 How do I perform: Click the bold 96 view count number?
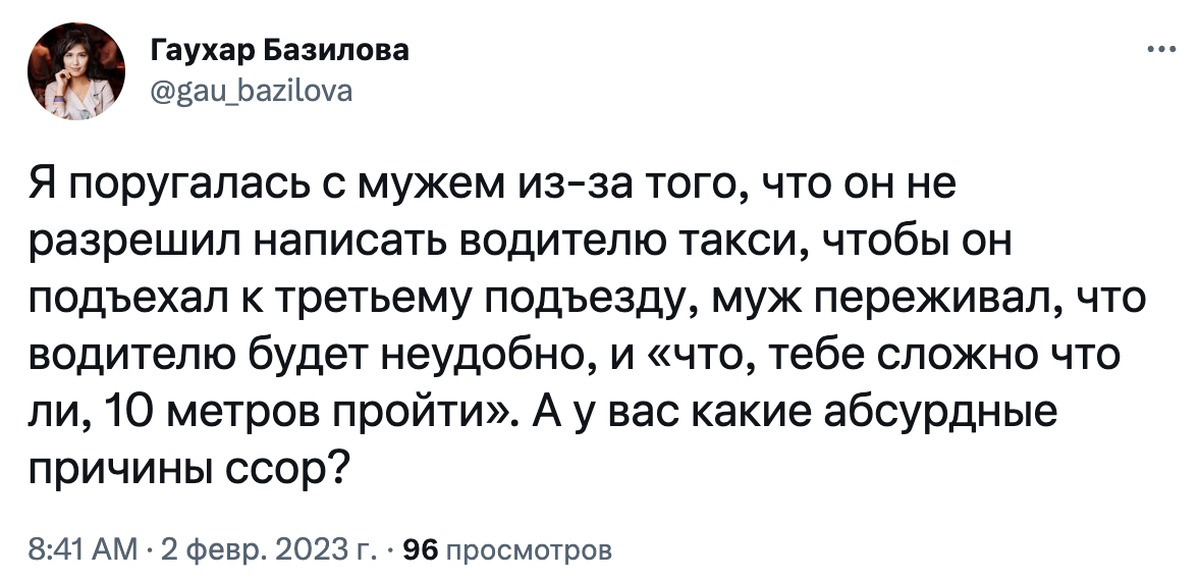tap(414, 548)
